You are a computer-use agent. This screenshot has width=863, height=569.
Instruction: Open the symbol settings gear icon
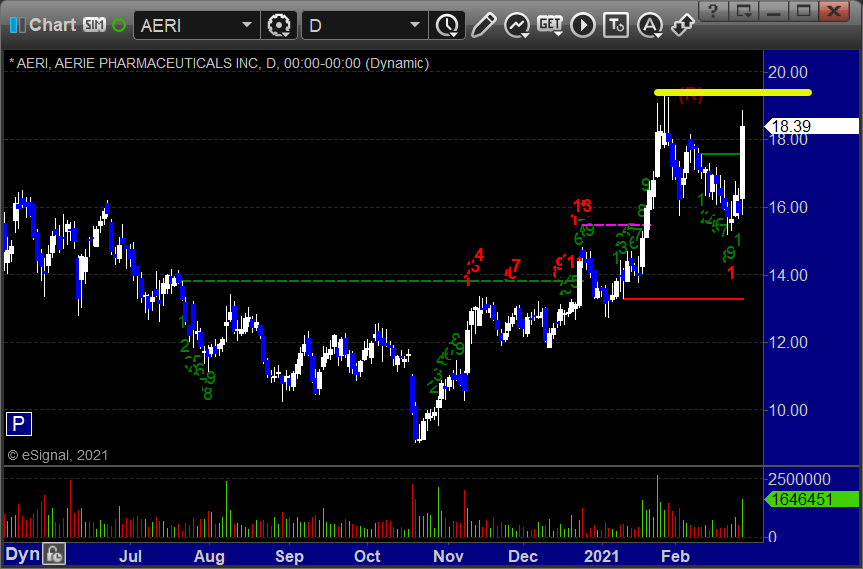tap(278, 25)
